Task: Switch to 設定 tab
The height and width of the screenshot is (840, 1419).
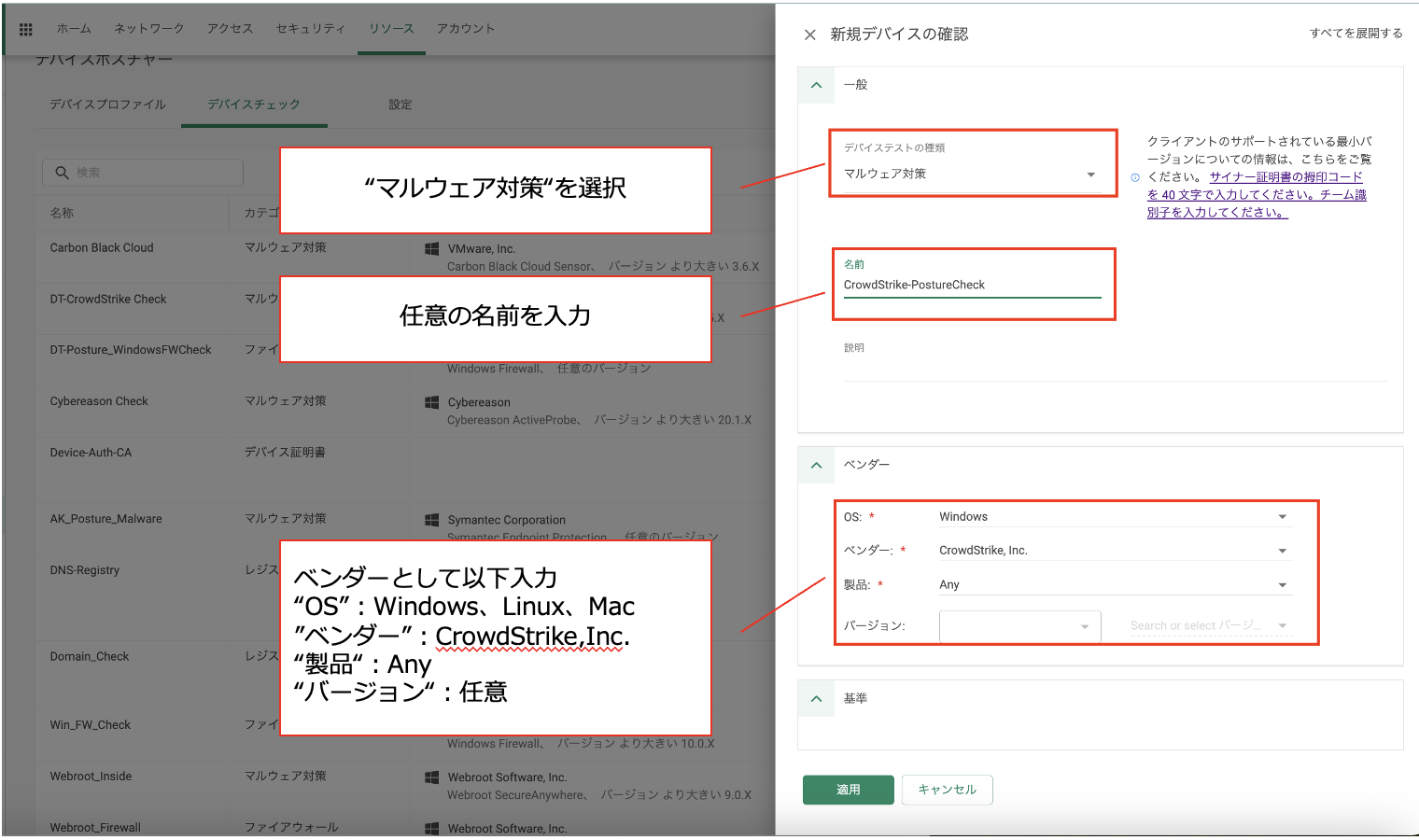Action: coord(400,105)
